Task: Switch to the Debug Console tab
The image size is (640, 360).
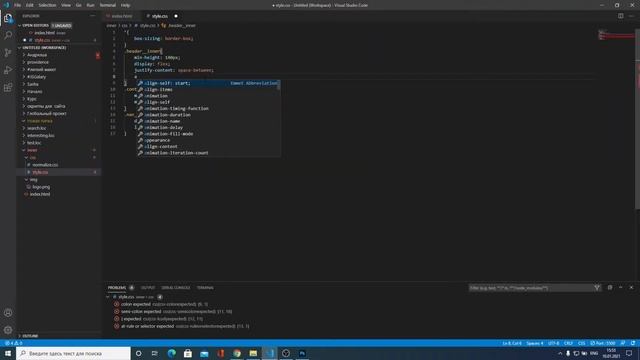Action: tap(176, 288)
